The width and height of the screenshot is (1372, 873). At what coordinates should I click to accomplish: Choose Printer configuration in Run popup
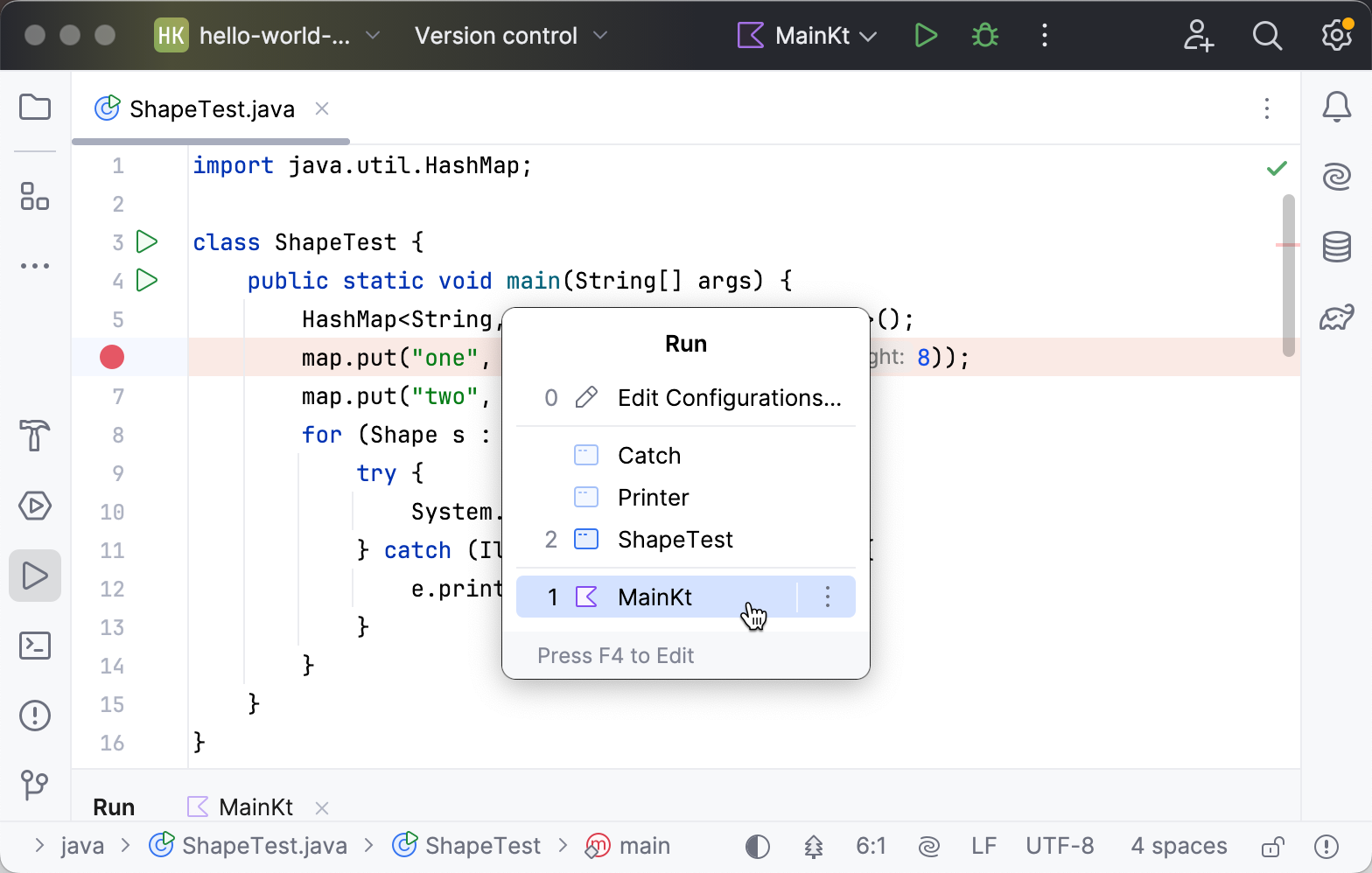coord(686,498)
